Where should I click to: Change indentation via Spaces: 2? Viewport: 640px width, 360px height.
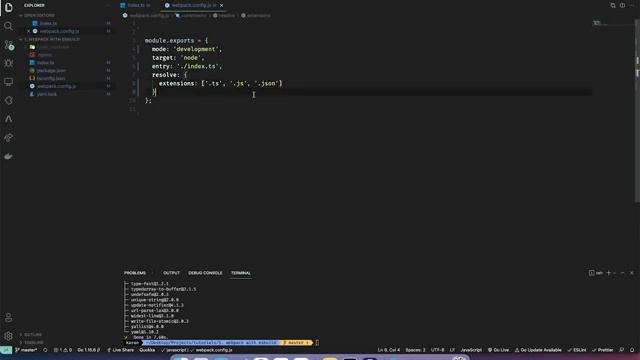416,350
